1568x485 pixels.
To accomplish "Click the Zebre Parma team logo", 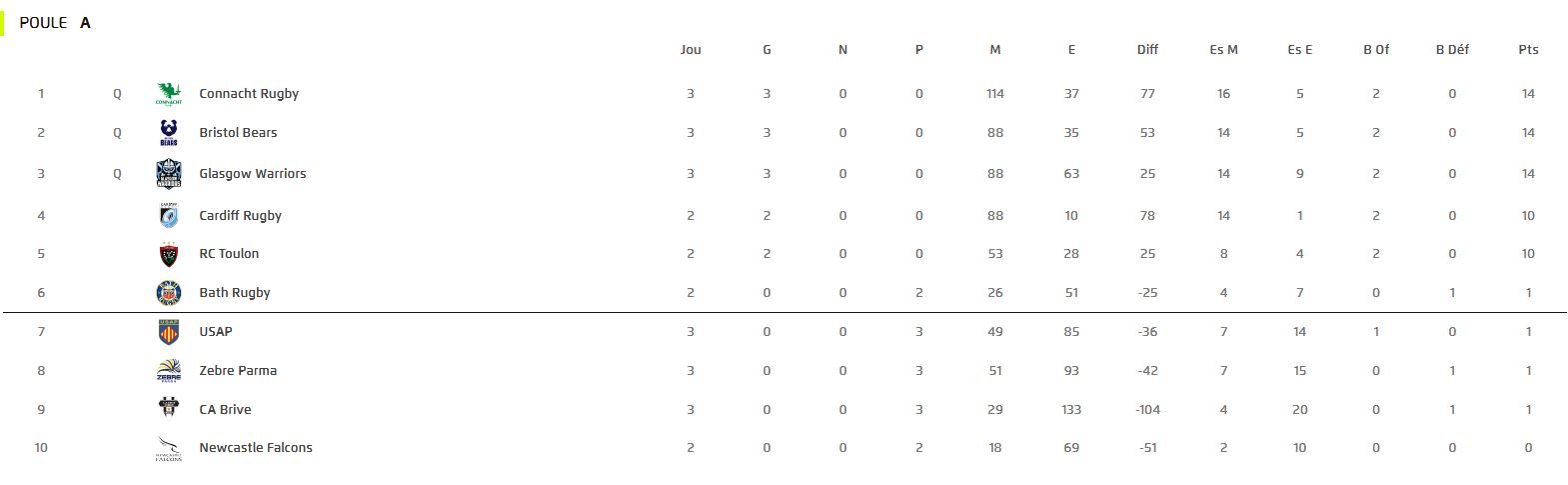I will (169, 371).
